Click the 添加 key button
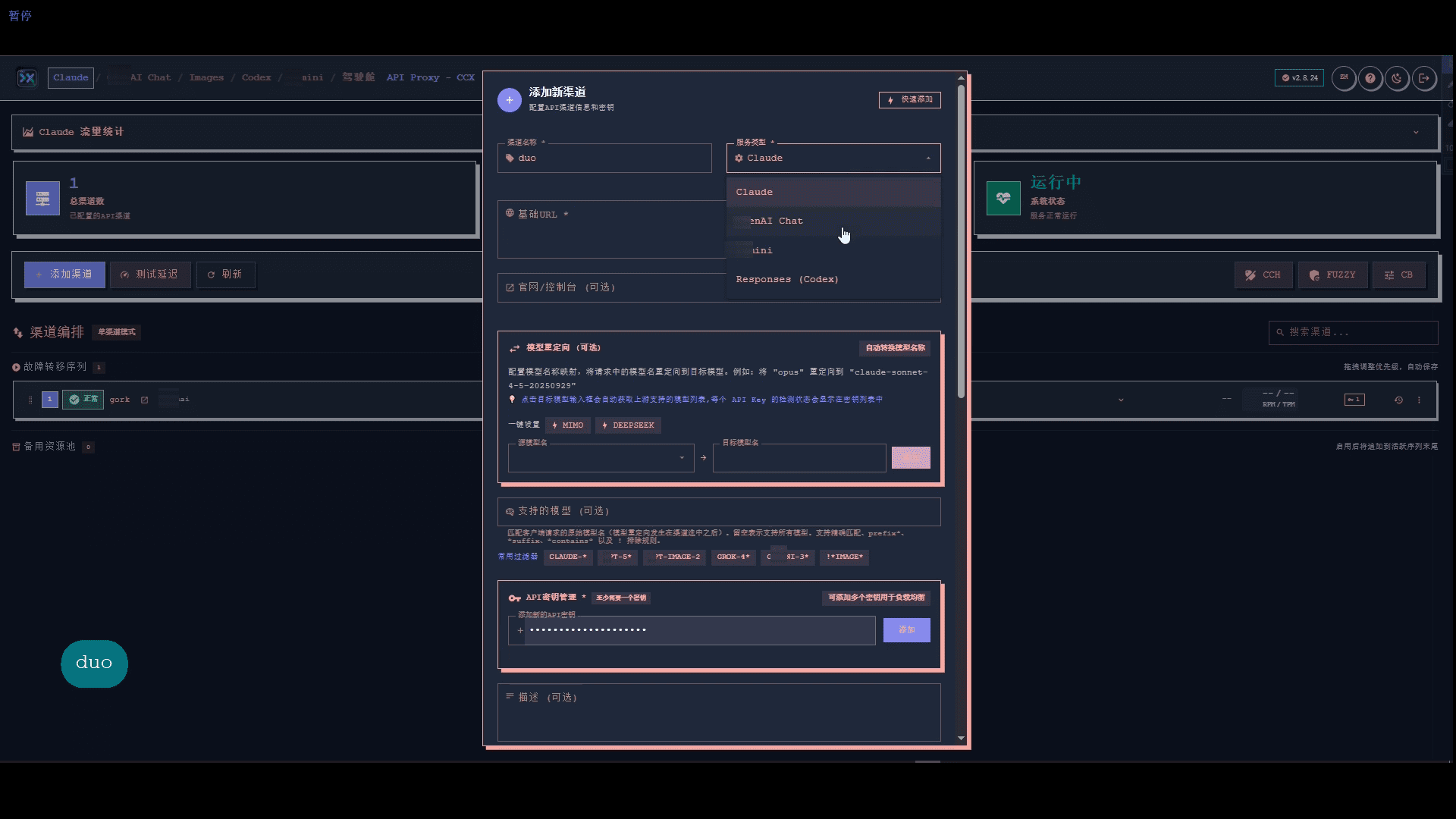Image resolution: width=1456 pixels, height=819 pixels. [x=907, y=630]
